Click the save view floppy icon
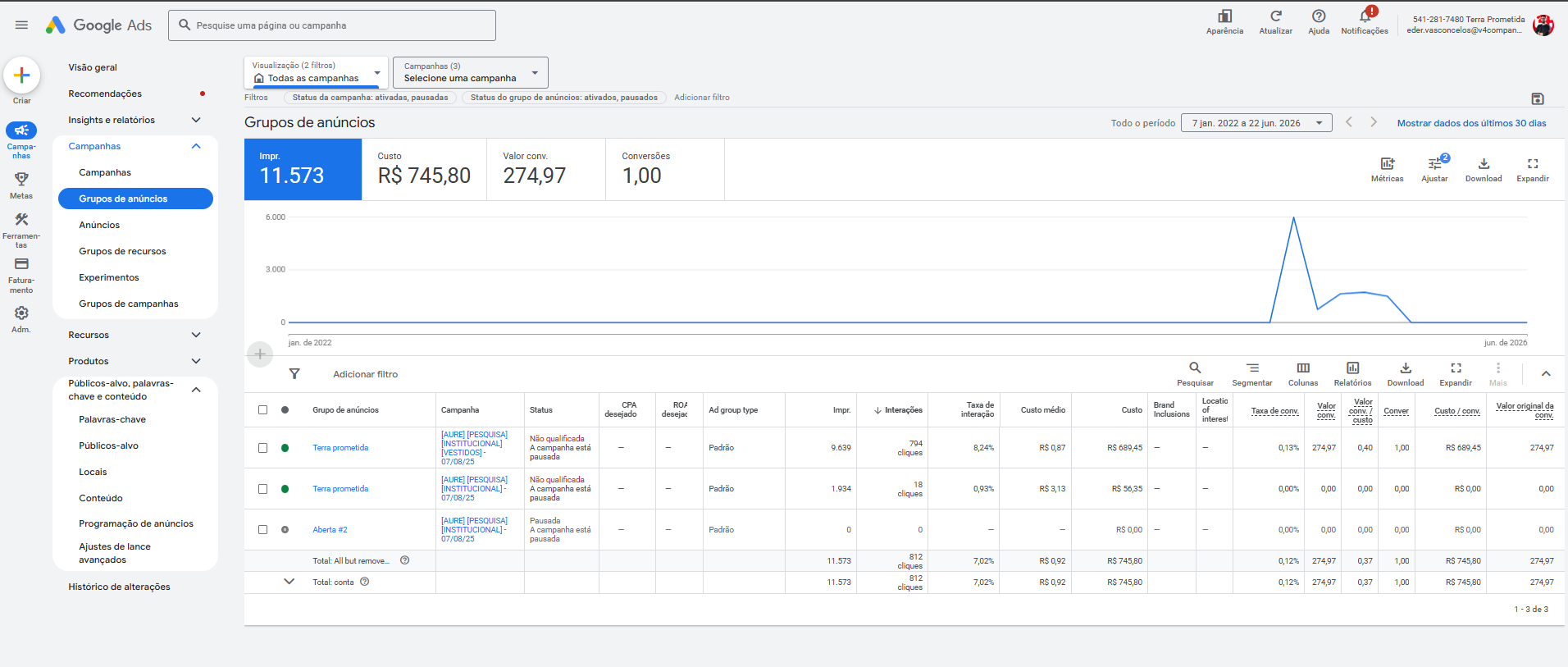 pyautogui.click(x=1538, y=98)
